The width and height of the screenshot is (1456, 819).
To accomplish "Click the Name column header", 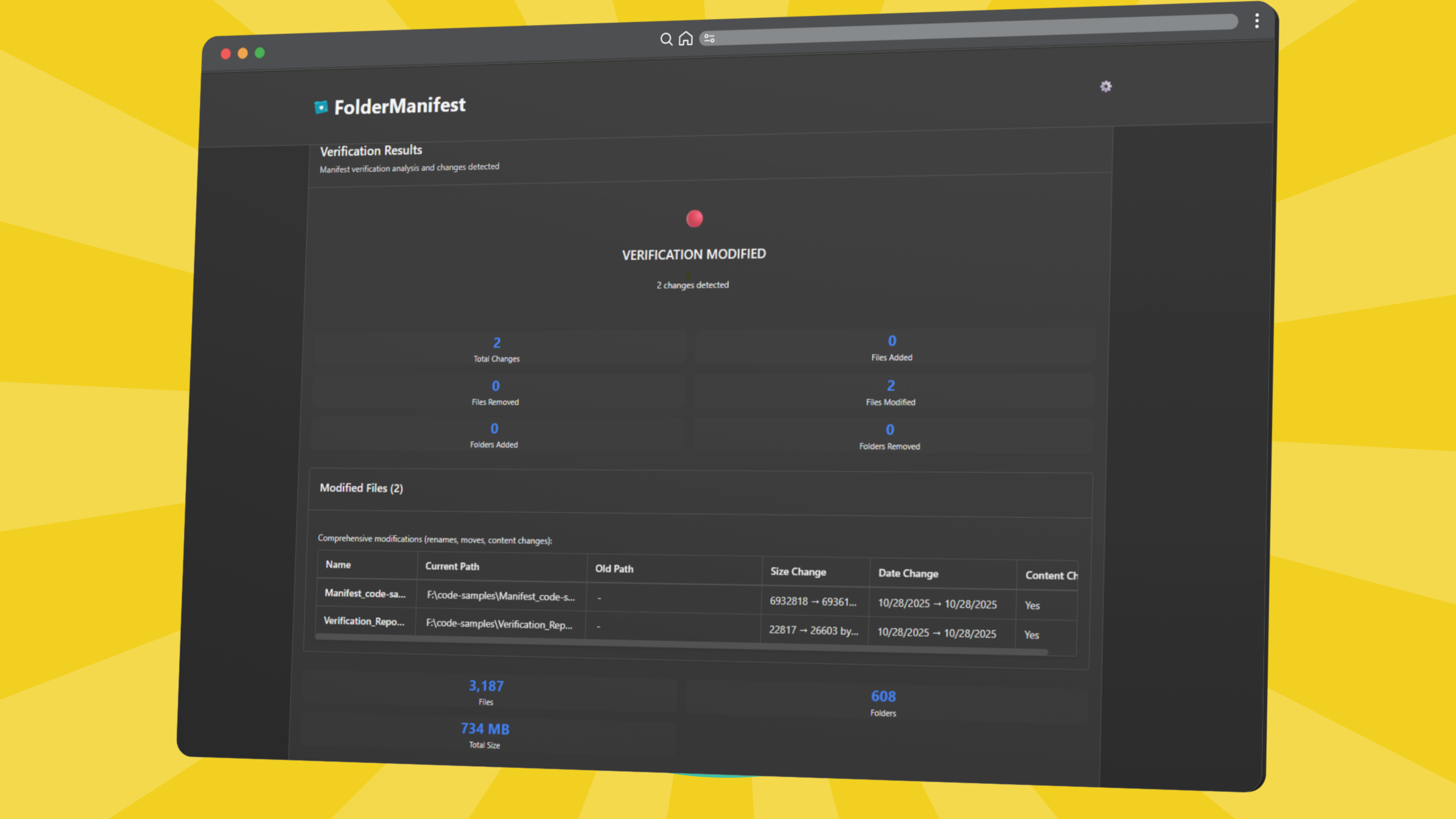I will pyautogui.click(x=338, y=565).
